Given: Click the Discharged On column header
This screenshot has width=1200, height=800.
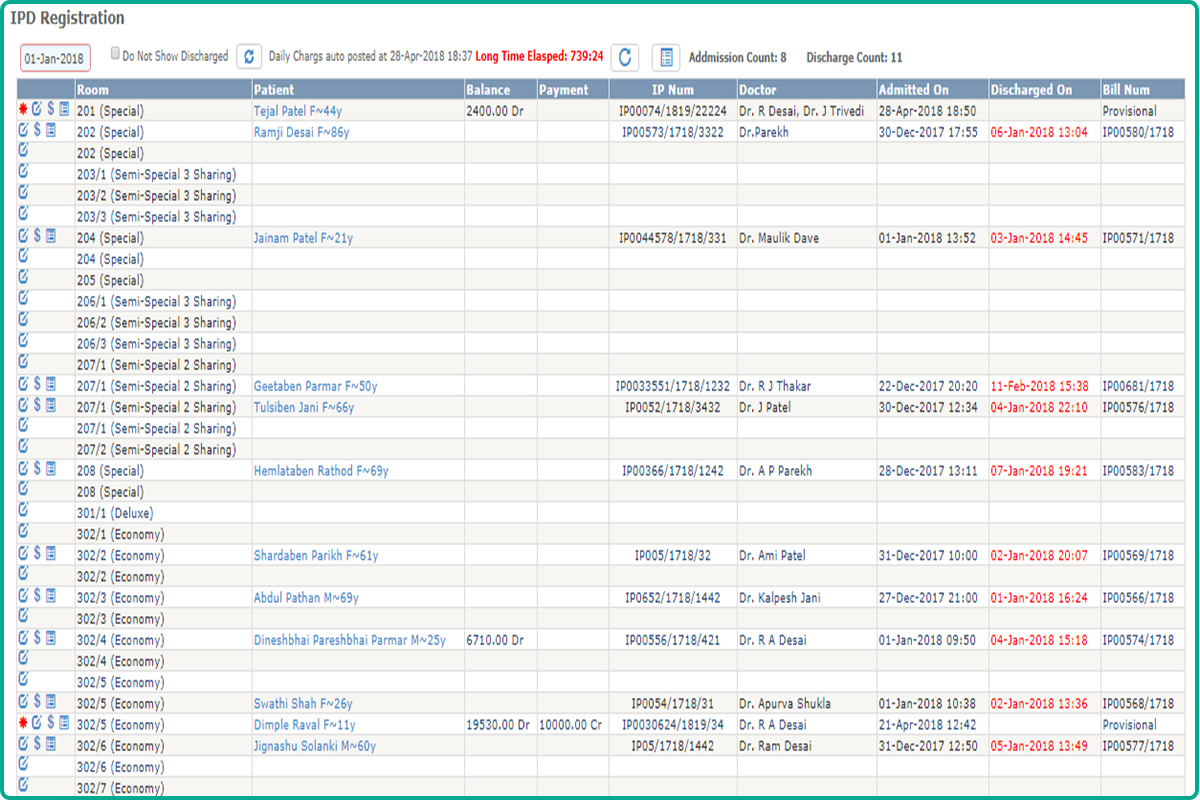Looking at the screenshot, I should point(1030,90).
